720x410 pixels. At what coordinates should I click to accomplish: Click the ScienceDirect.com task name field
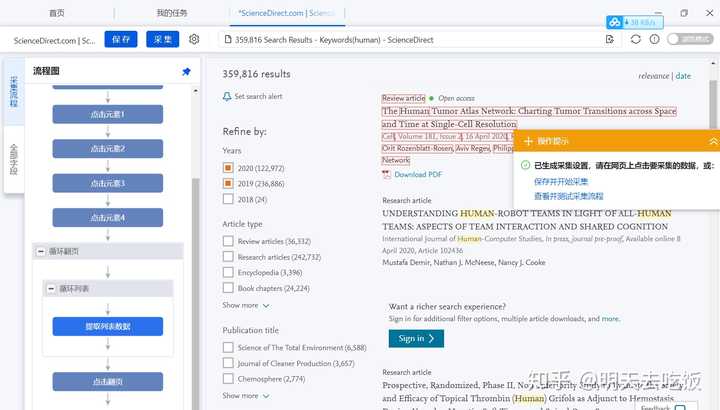coord(54,40)
